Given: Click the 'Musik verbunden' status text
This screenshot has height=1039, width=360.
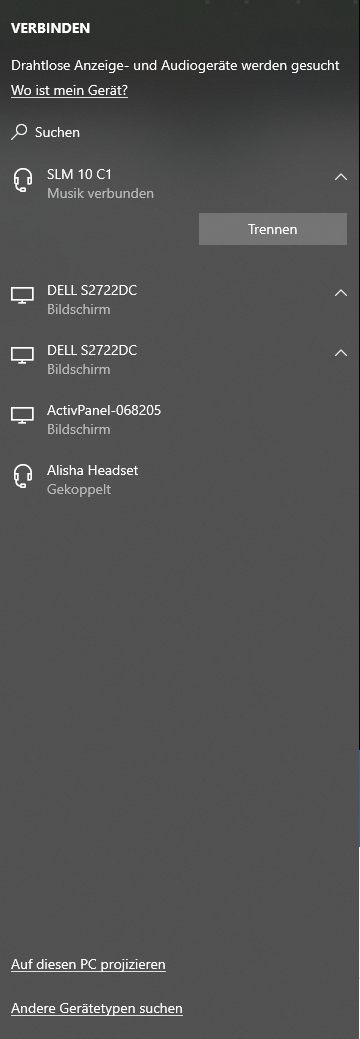Looking at the screenshot, I should pyautogui.click(x=100, y=193).
